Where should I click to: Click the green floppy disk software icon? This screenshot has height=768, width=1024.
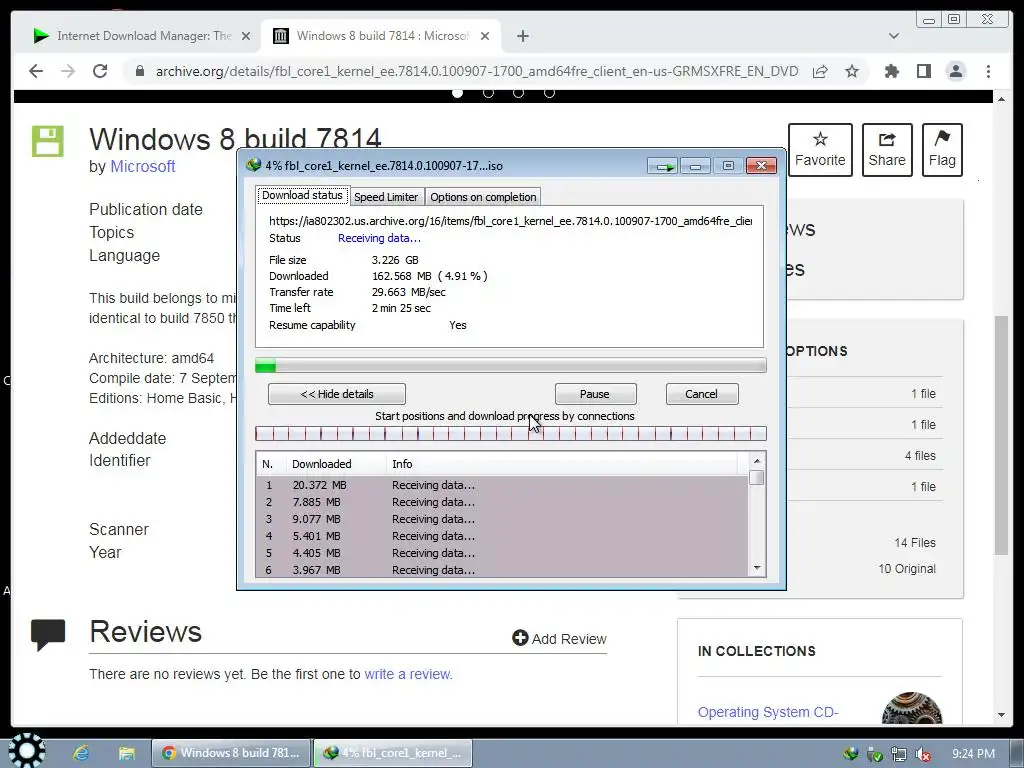[x=48, y=141]
